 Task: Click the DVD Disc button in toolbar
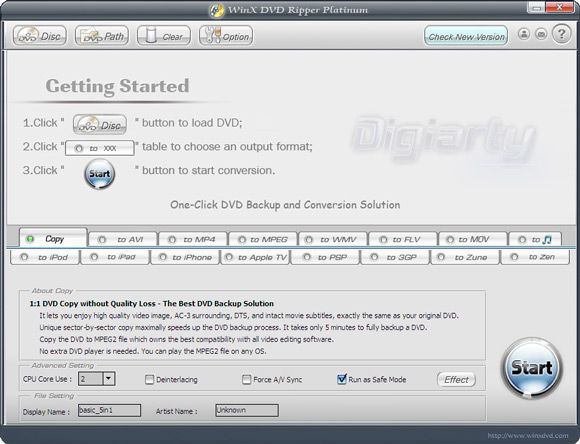pos(40,36)
